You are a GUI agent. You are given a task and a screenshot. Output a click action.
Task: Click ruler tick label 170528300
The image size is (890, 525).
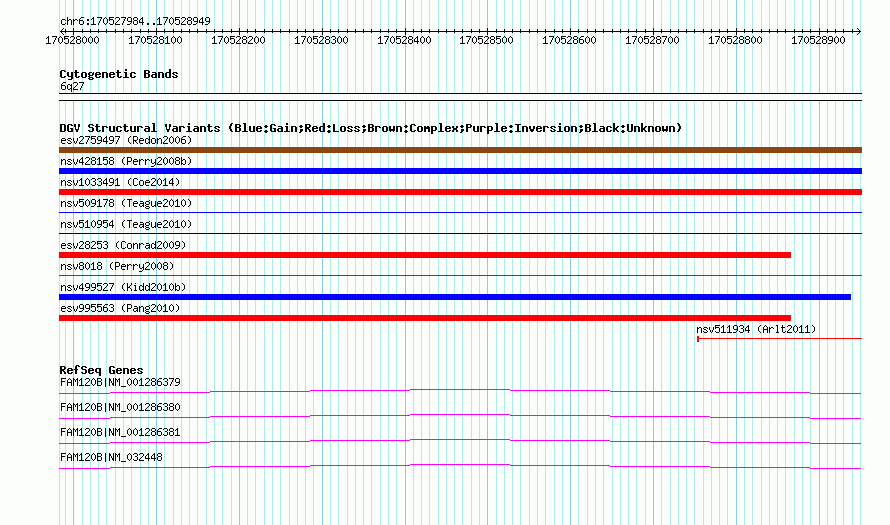tap(321, 40)
